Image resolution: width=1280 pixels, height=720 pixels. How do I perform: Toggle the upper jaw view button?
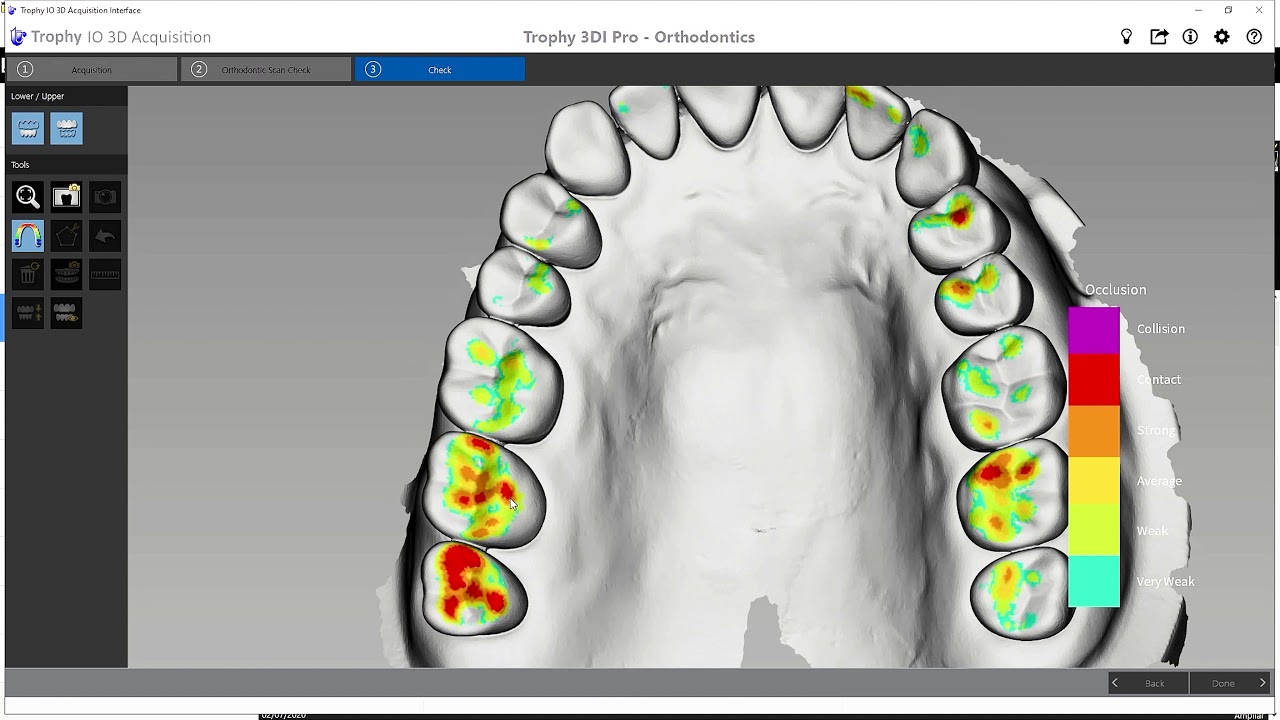click(67, 129)
